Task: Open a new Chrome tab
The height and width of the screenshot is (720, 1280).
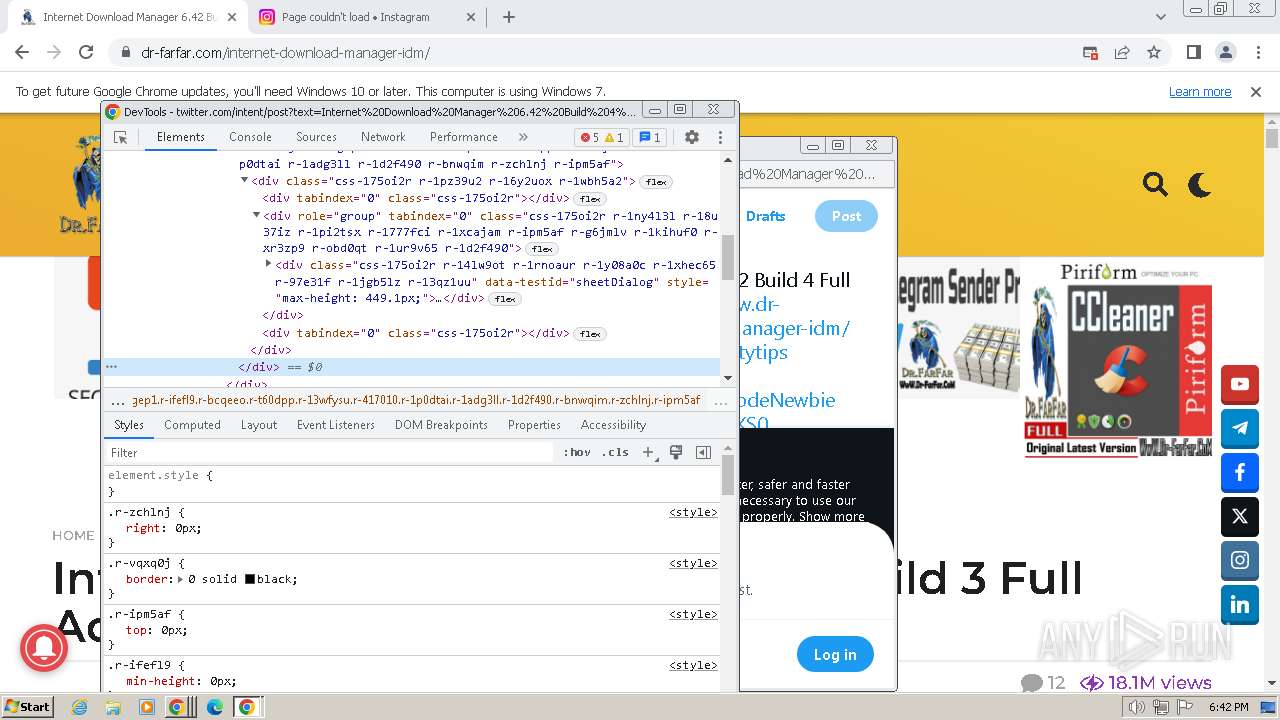Action: coord(509,17)
